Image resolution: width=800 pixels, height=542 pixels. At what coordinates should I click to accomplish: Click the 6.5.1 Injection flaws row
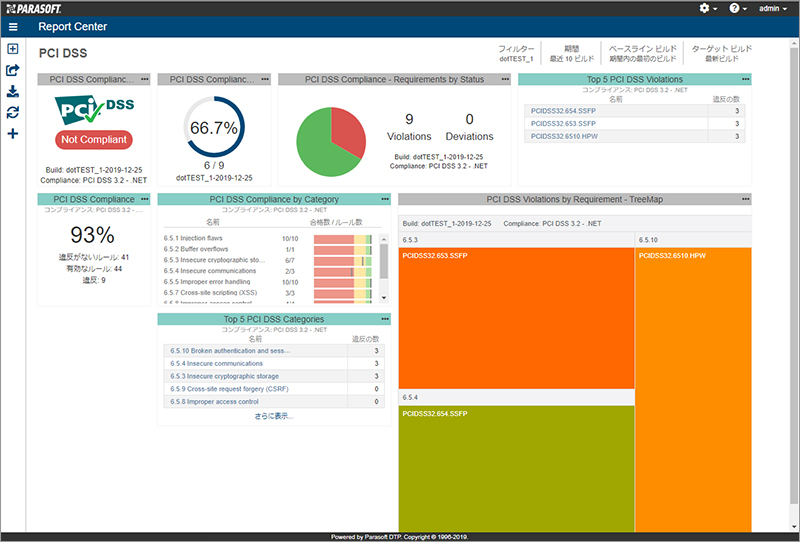click(269, 238)
